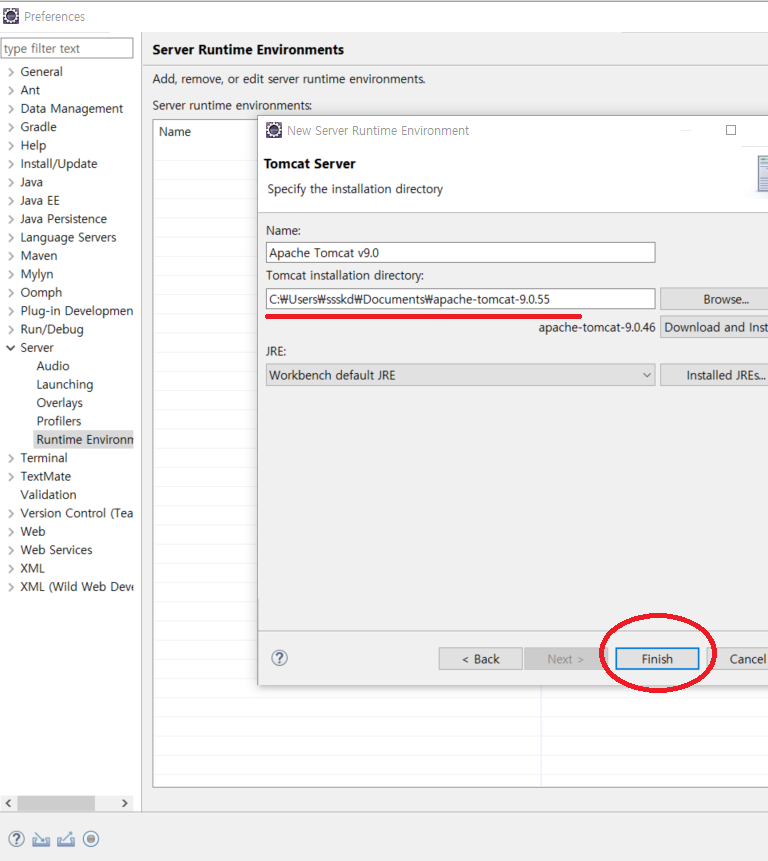
Task: Expand the Web Services node
Action: point(10,550)
